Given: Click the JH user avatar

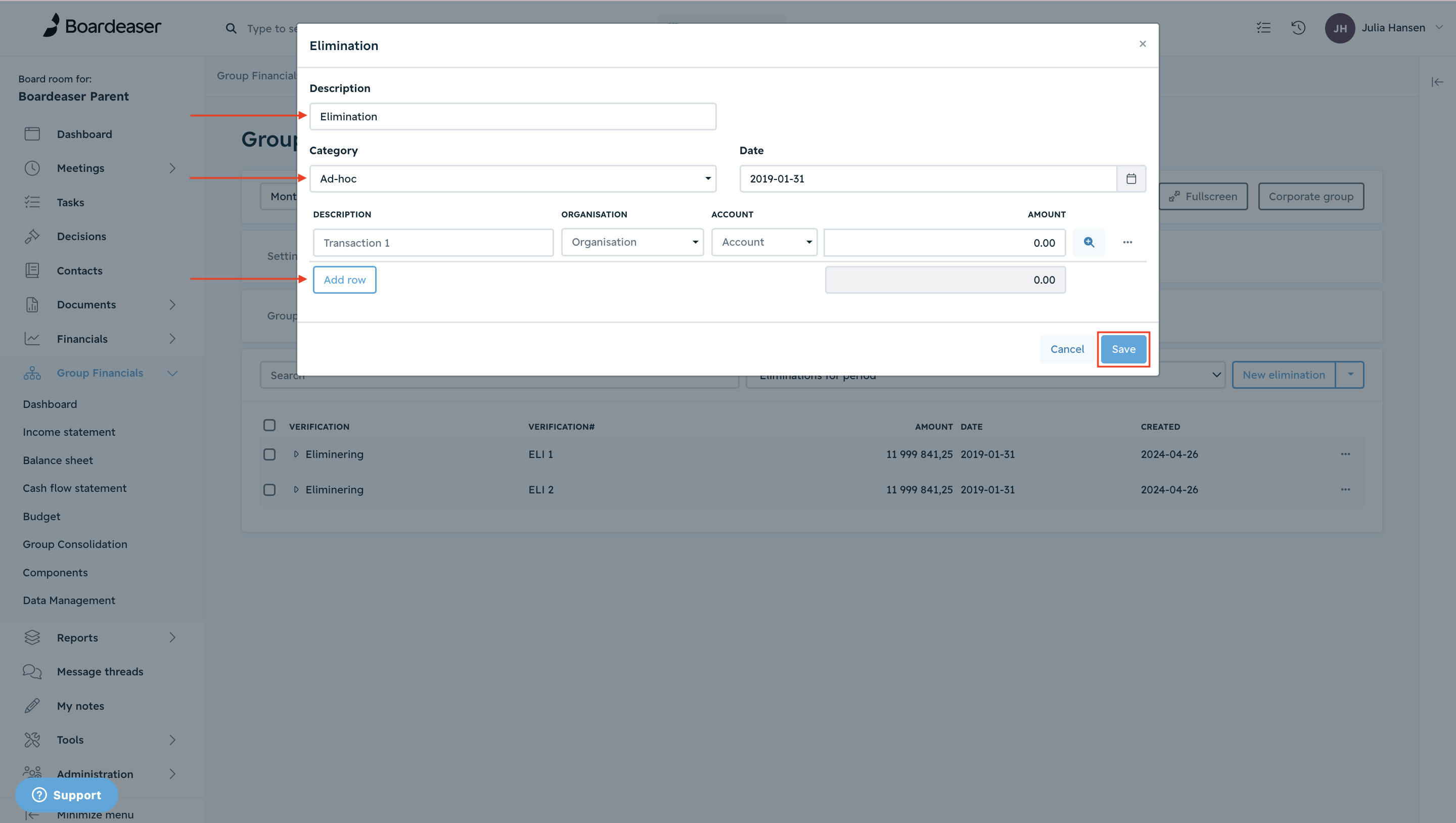Looking at the screenshot, I should click(x=1340, y=28).
